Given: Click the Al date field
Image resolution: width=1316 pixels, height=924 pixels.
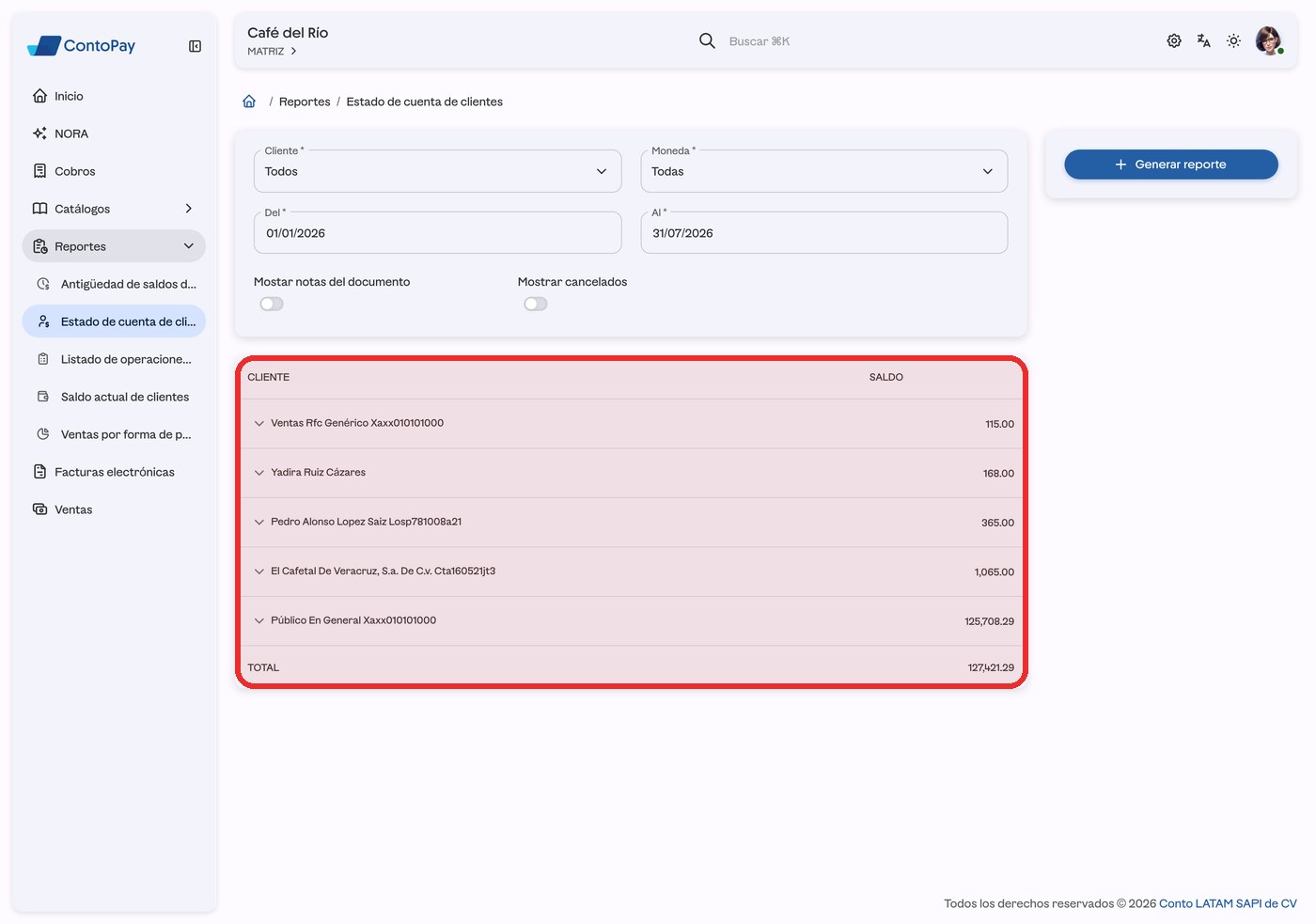Looking at the screenshot, I should [x=824, y=232].
